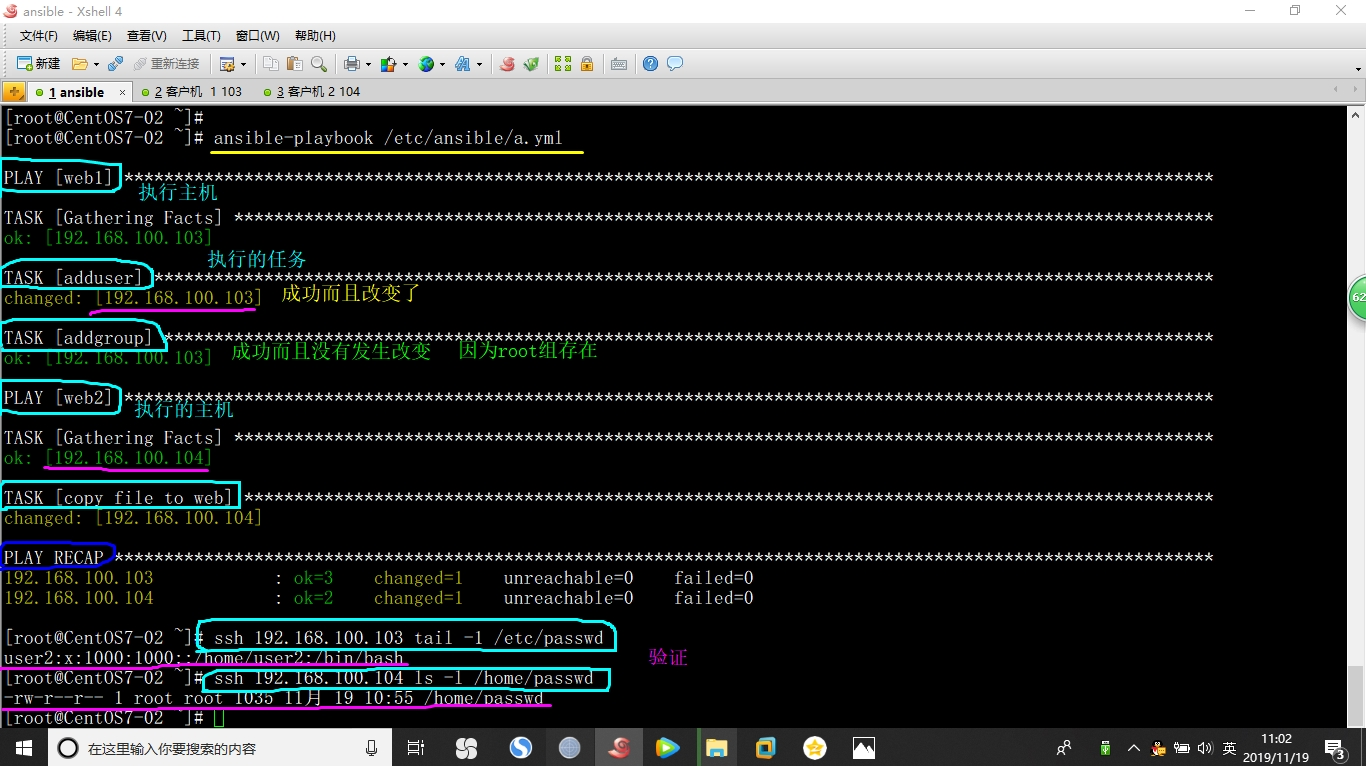Click the copy icon in toolbar

click(x=271, y=64)
